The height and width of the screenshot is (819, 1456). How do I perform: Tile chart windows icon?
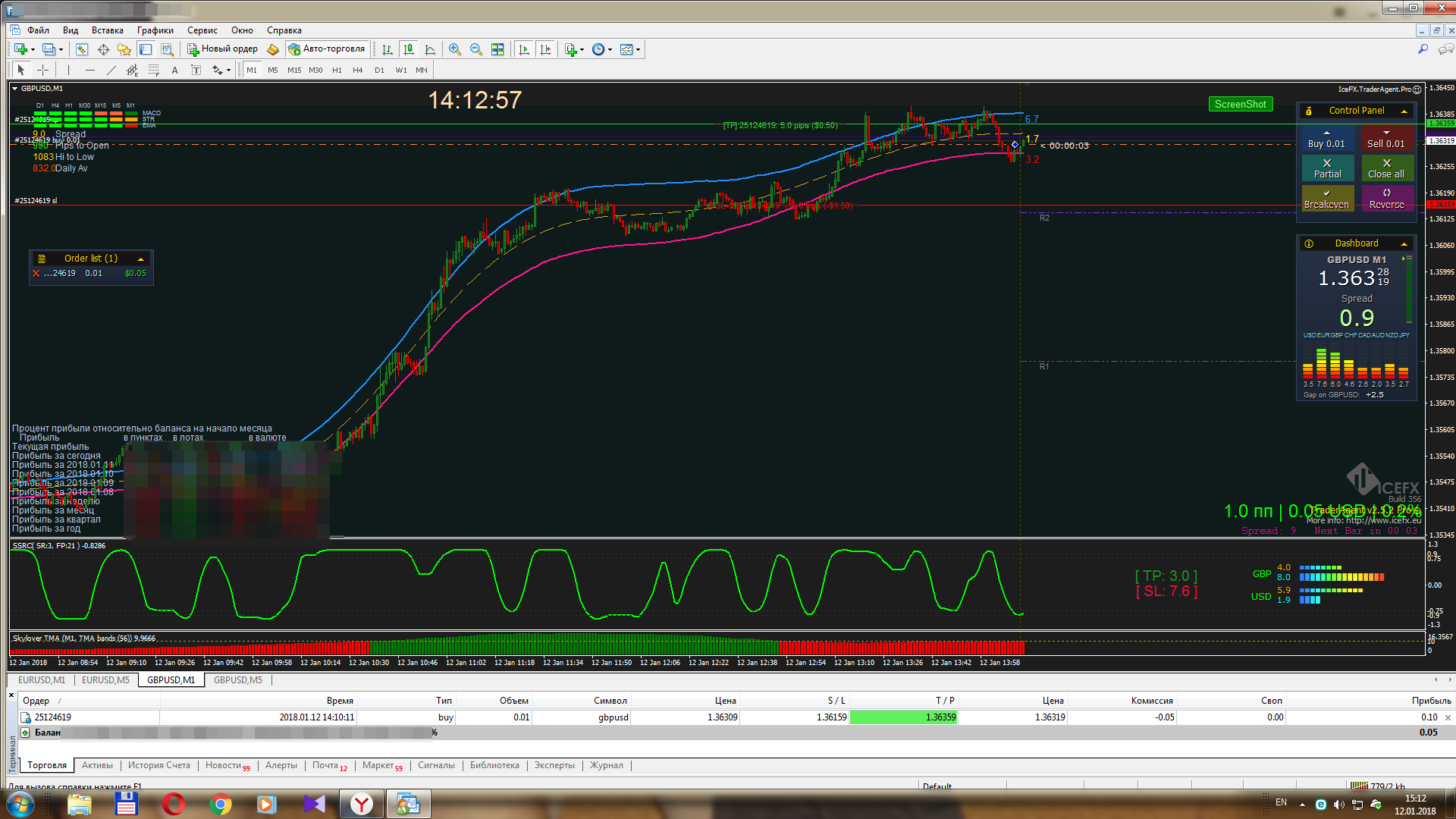pyautogui.click(x=497, y=49)
